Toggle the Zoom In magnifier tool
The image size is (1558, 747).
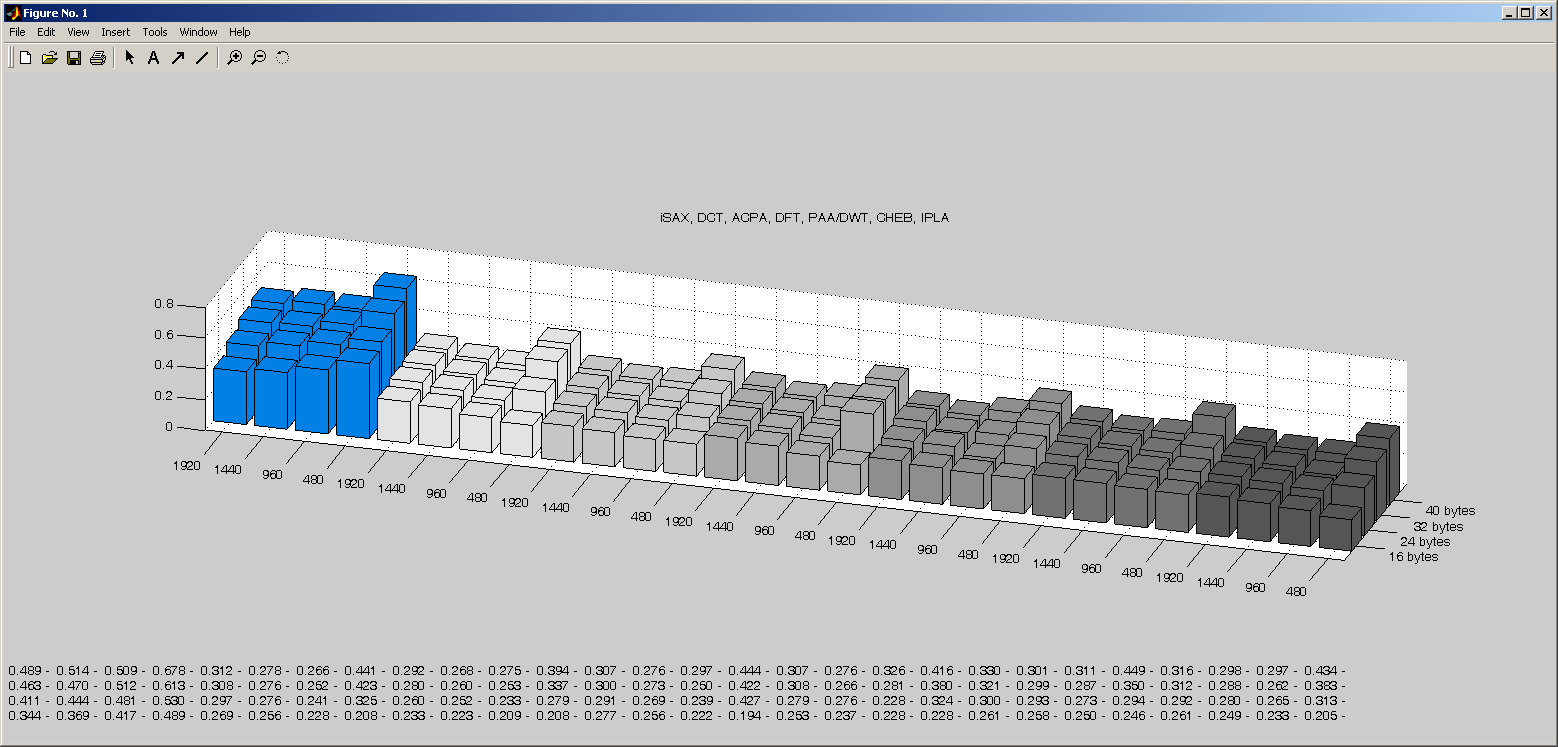(234, 58)
